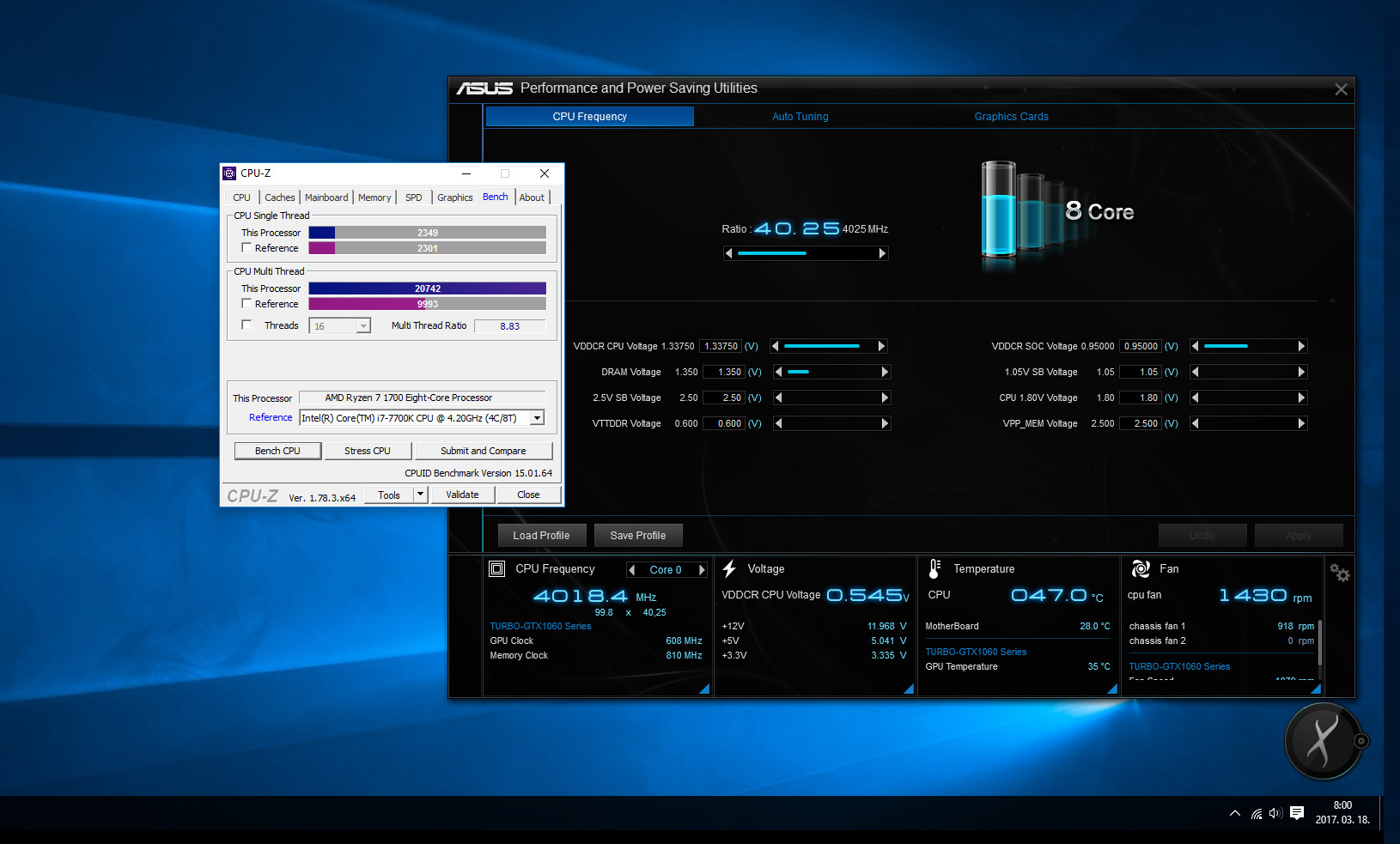
Task: Click the settings gears icon in ASUS monitor panel
Action: pos(1339,573)
